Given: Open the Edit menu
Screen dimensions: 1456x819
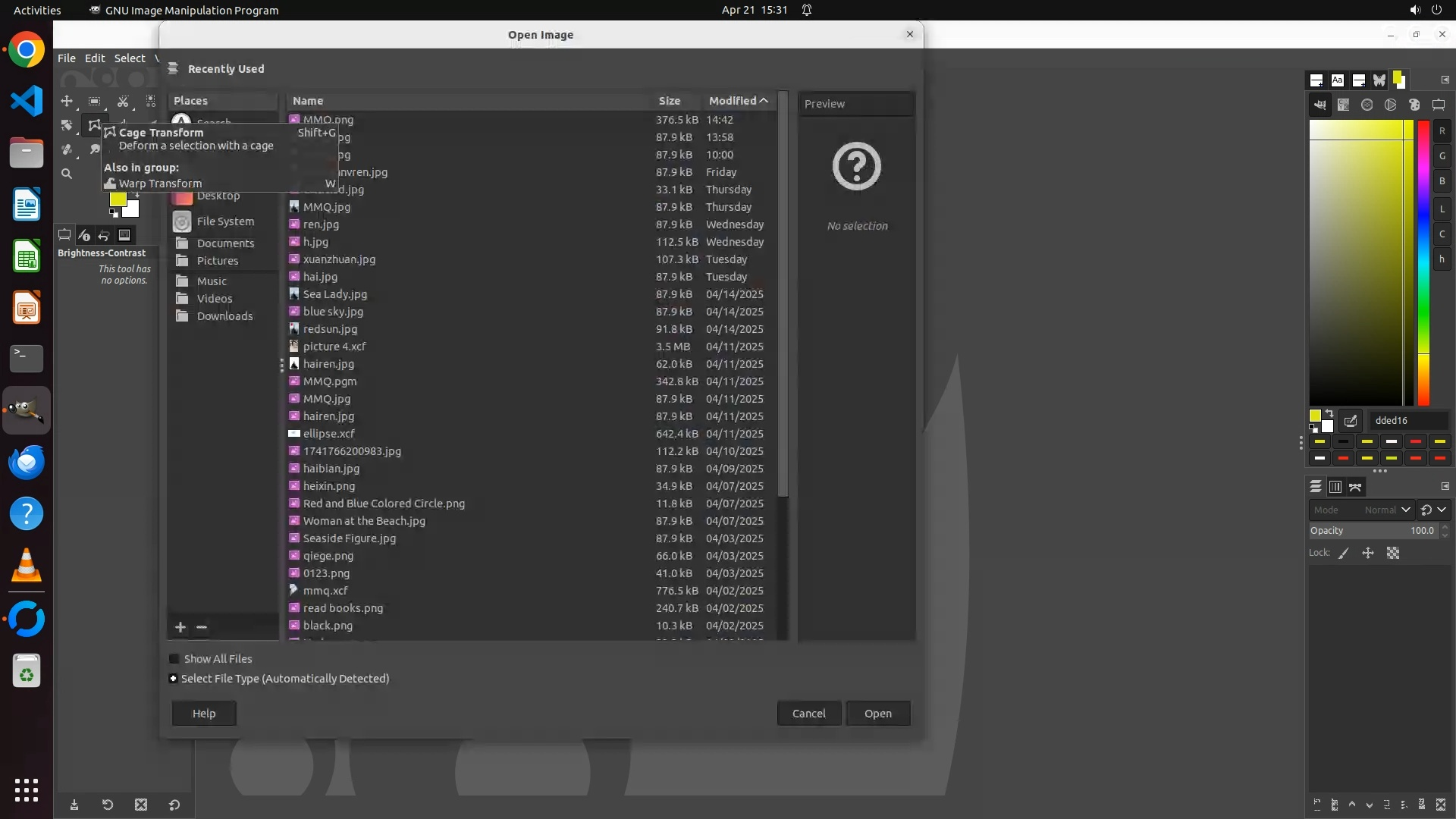Looking at the screenshot, I should point(95,58).
